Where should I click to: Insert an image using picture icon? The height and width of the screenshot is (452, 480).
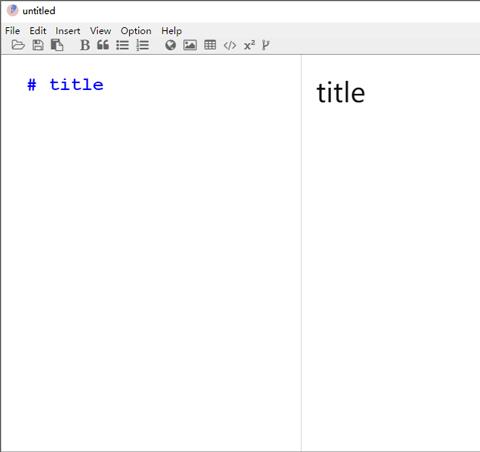pos(190,45)
